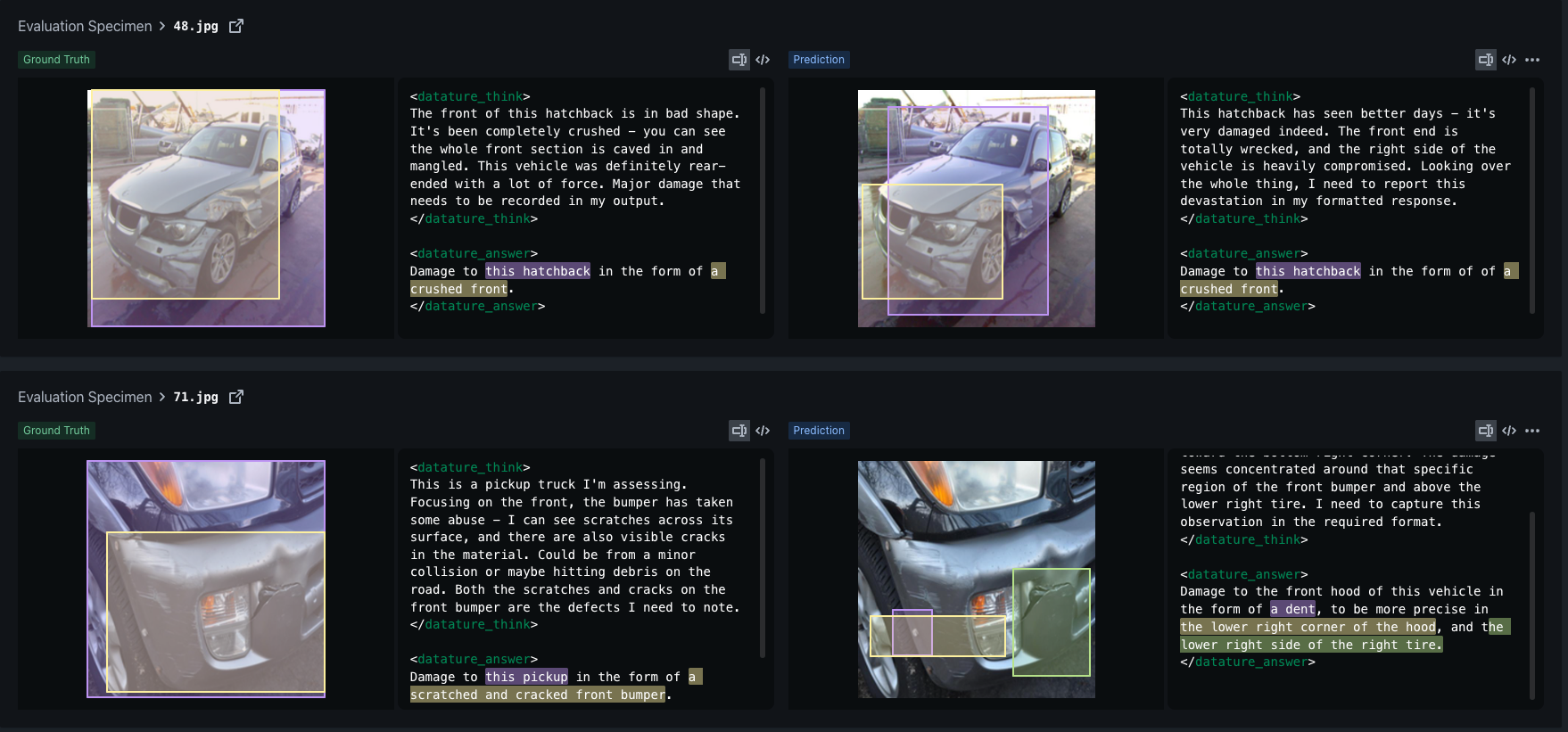Click 'crushed front' highlight in 48.jpg Prediction

click(1229, 289)
